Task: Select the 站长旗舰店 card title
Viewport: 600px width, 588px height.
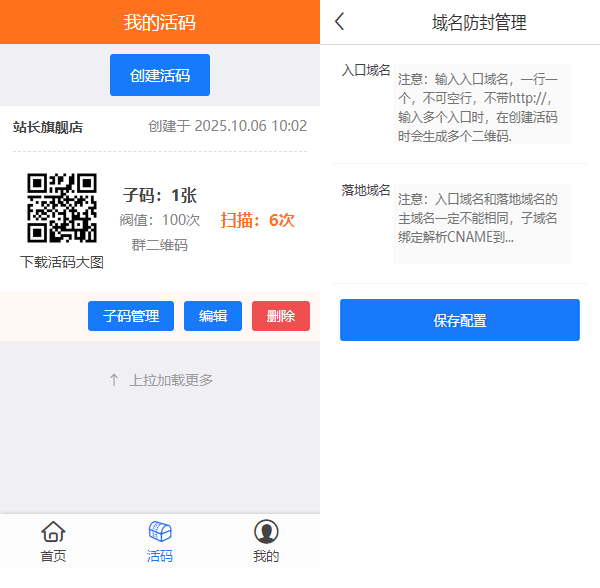Action: (x=48, y=127)
